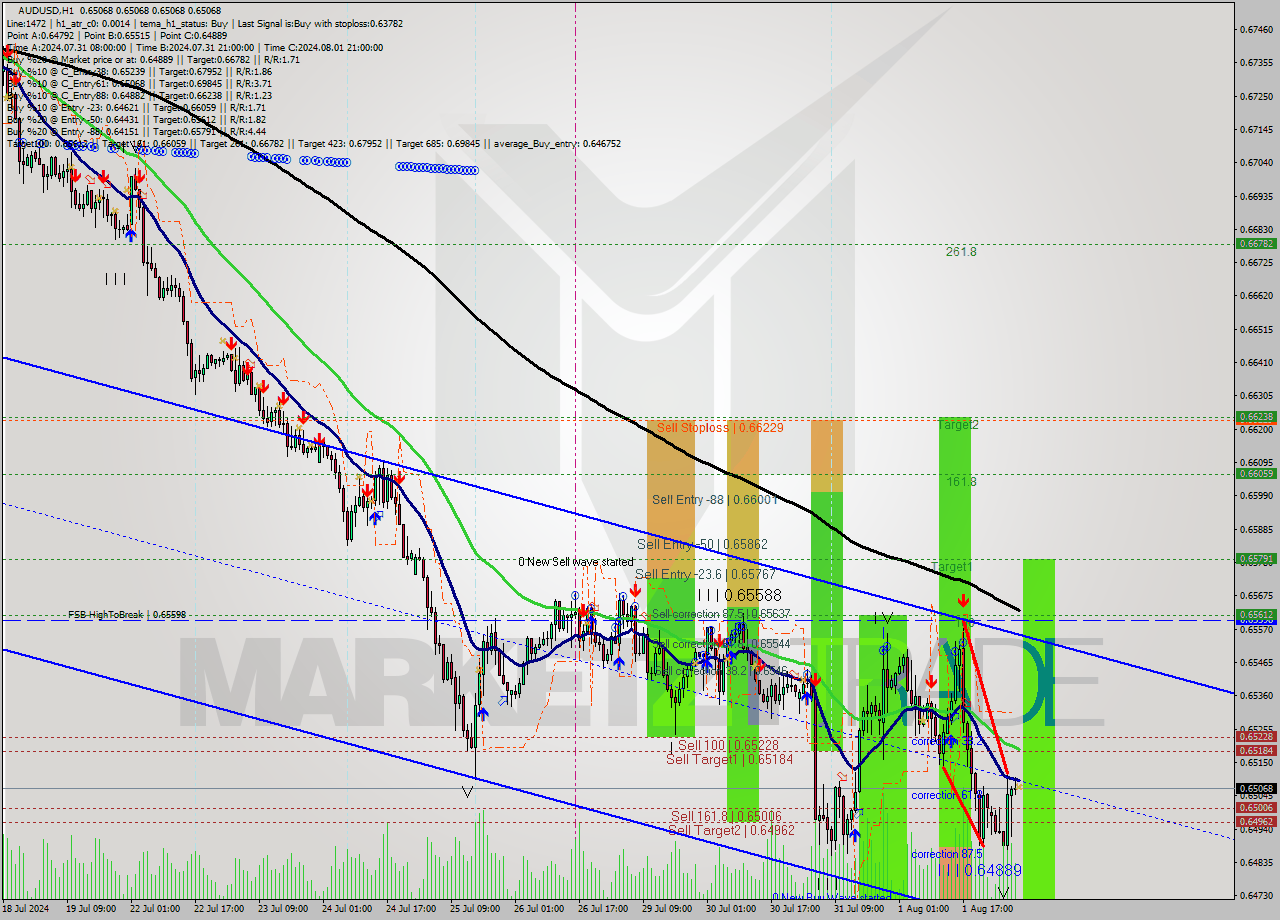1280x920 pixels.
Task: Click the '261.8' Fibonacci level label
Action: pyautogui.click(x=961, y=252)
